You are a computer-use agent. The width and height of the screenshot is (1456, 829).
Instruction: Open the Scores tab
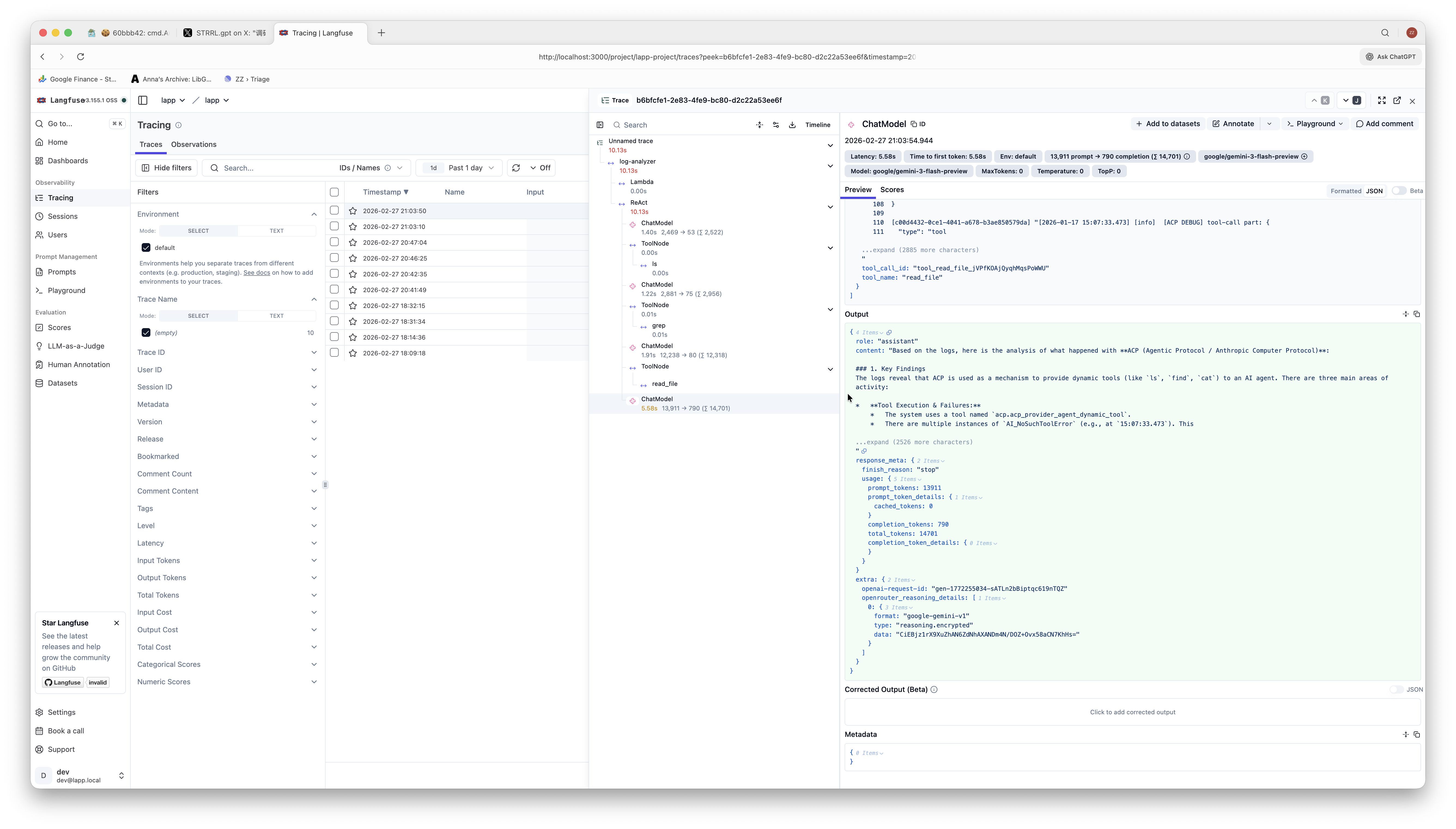[891, 190]
